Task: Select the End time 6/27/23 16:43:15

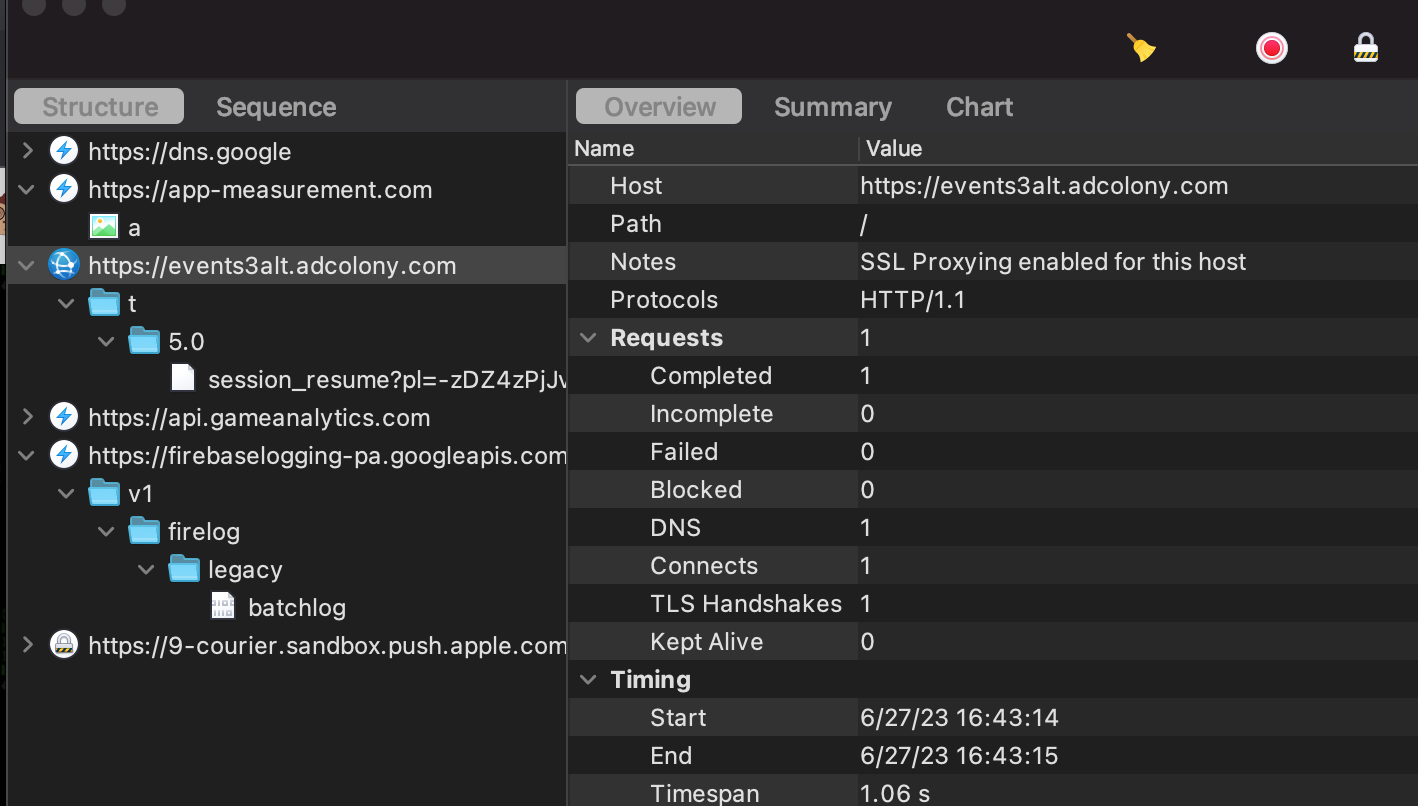Action: 959,756
